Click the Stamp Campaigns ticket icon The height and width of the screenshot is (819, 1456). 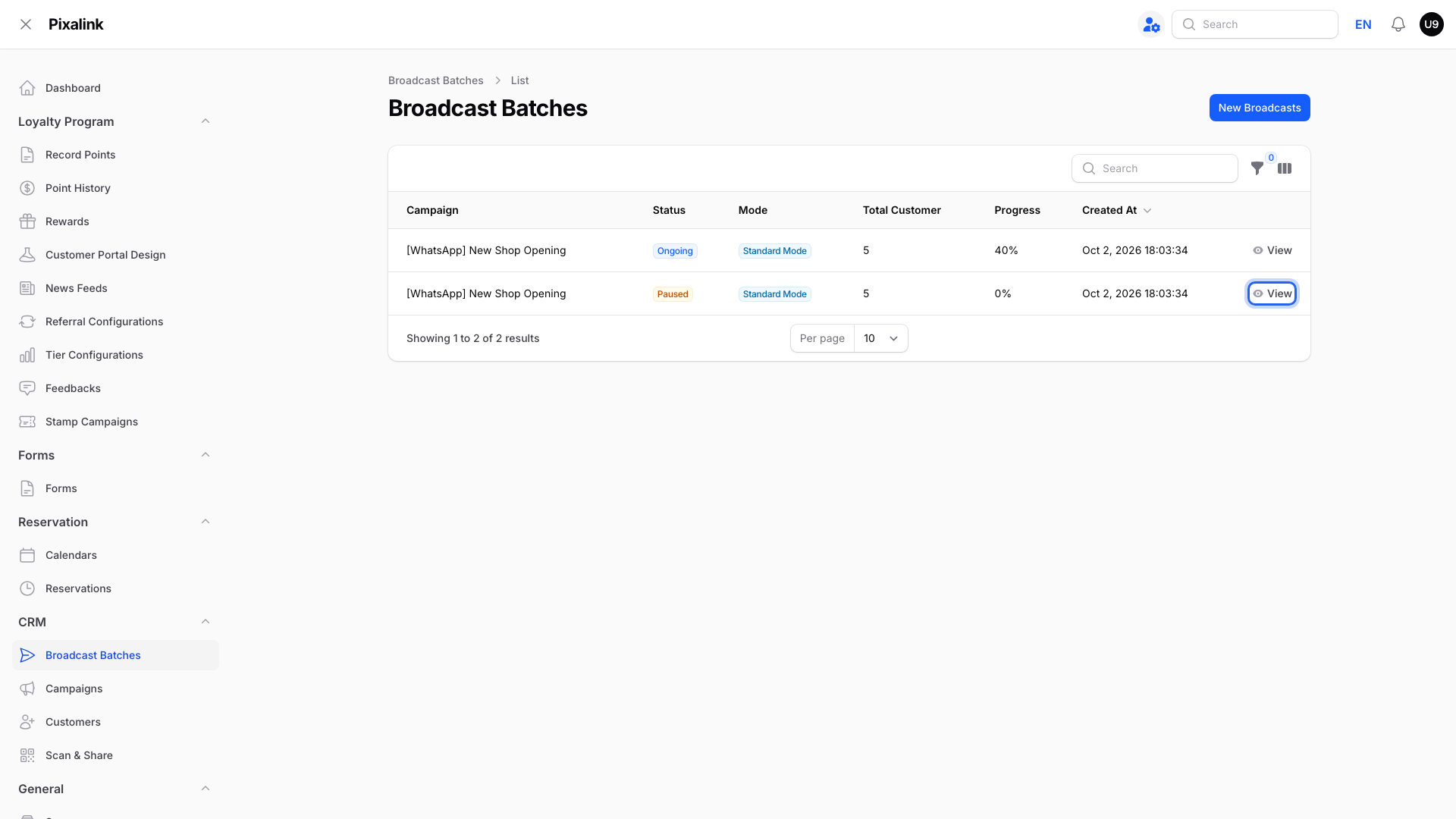27,422
